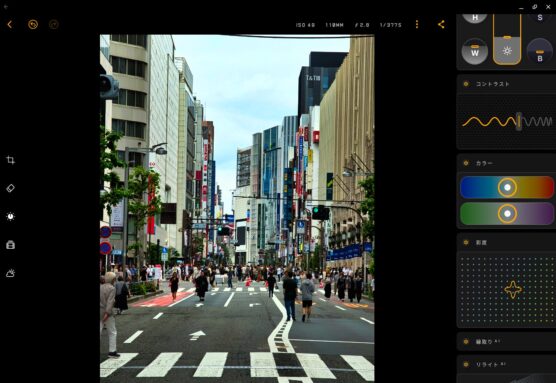Image resolution: width=556 pixels, height=383 pixels.
Task: Select the crop tool in left sidebar
Action: [x=11, y=160]
